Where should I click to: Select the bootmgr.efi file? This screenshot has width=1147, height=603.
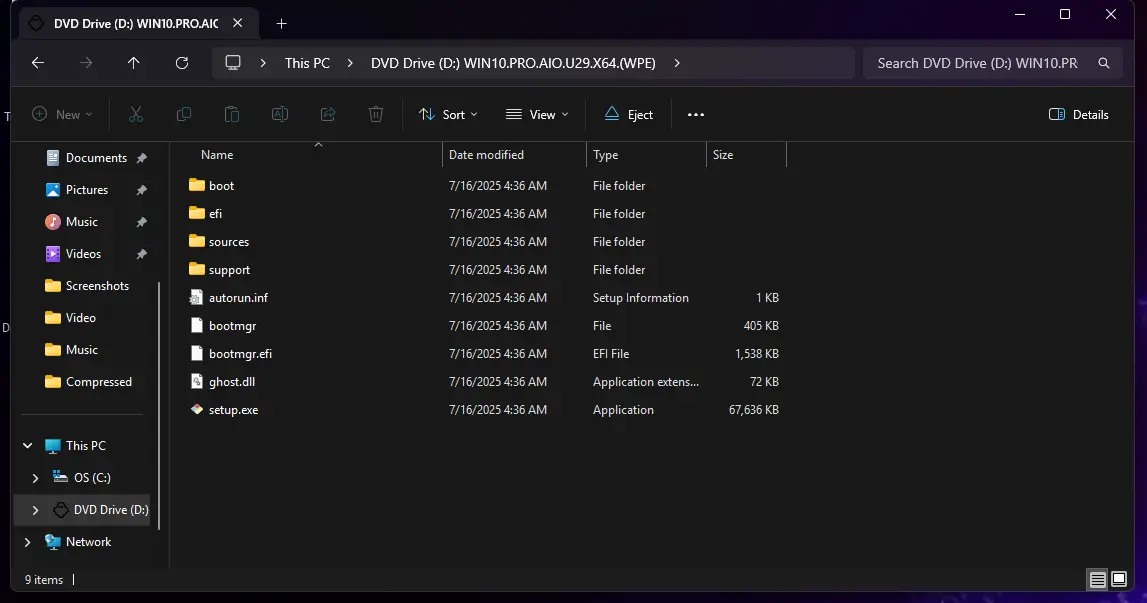[x=241, y=353]
